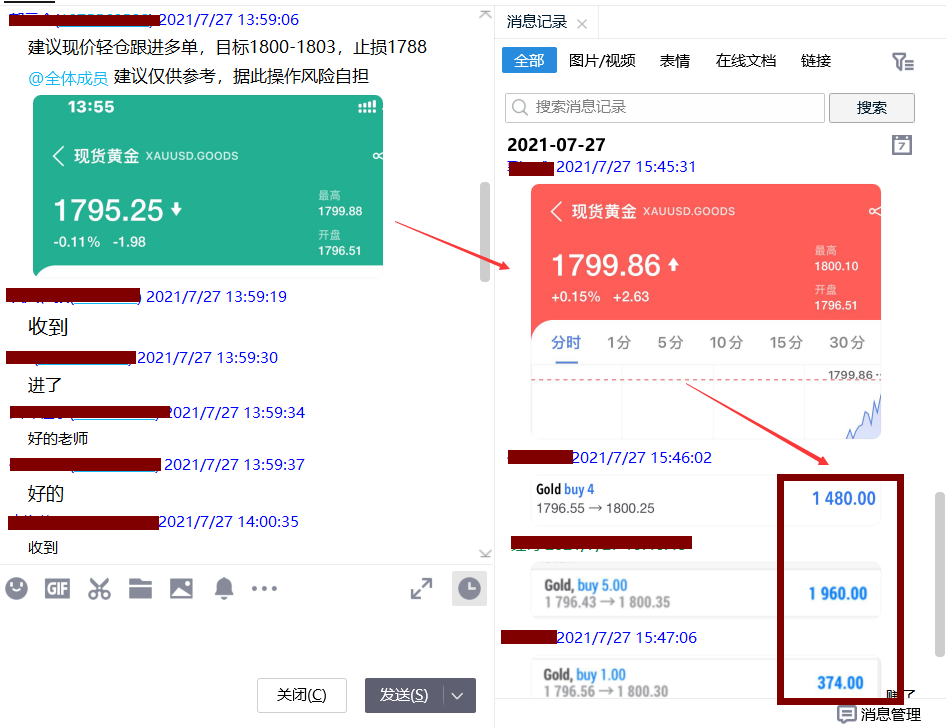Click the 2021-07-27 date header
The width and height of the screenshot is (946, 728).
tap(556, 145)
